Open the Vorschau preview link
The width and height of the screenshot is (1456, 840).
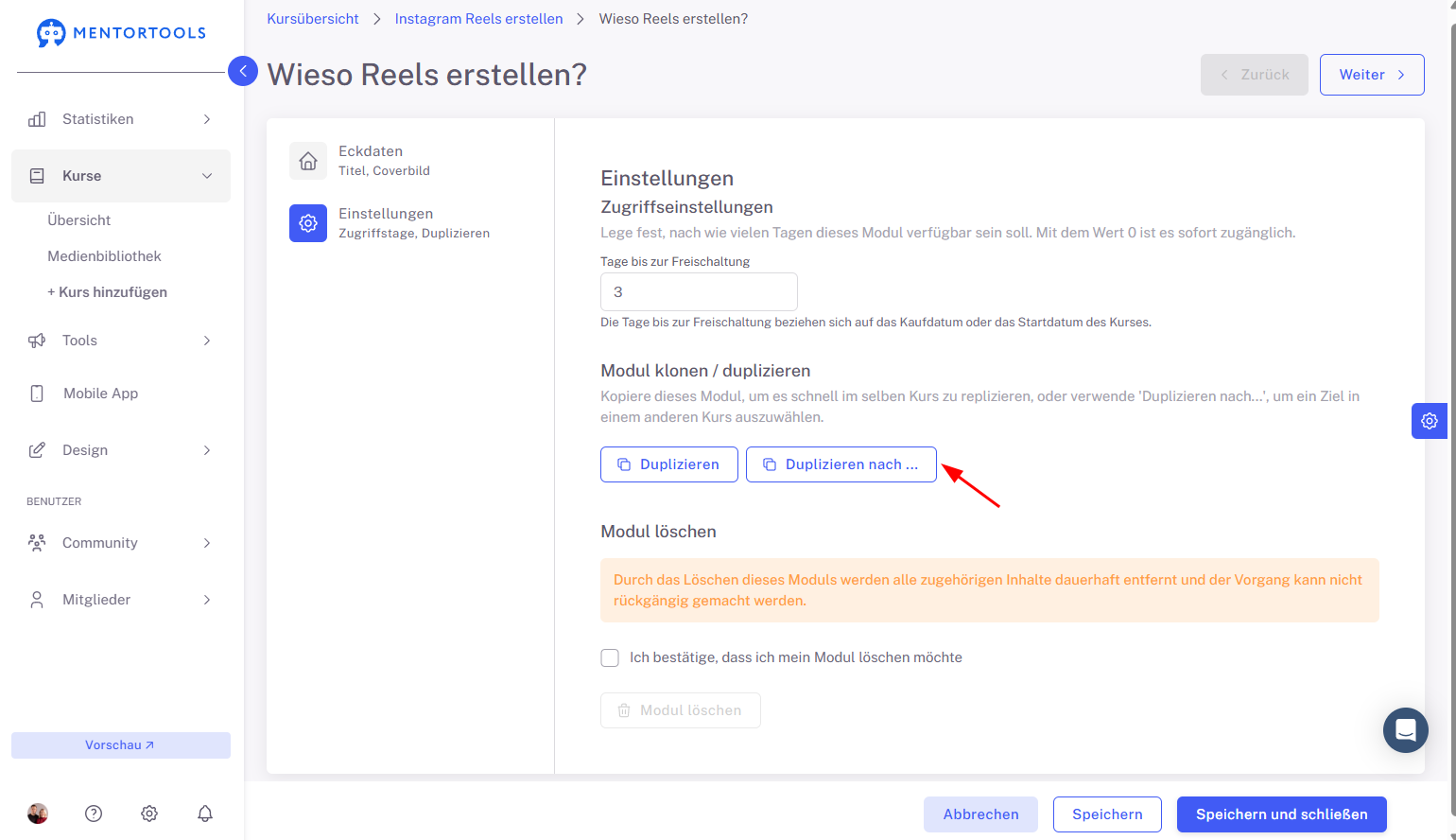click(121, 745)
